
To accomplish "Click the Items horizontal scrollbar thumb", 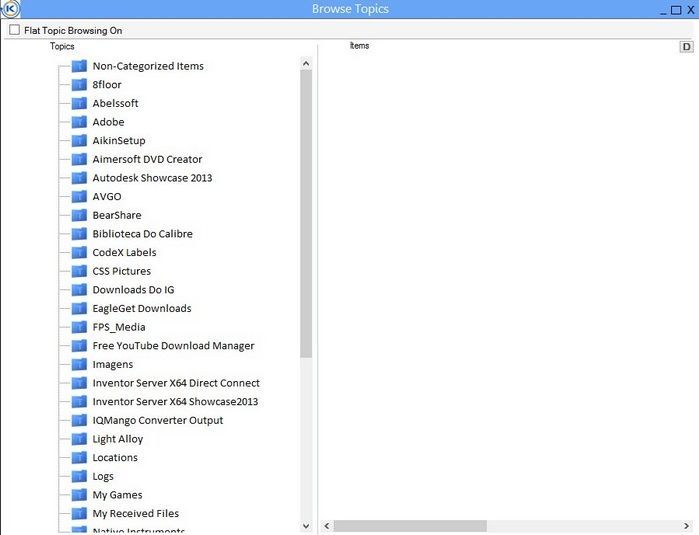I will [410, 526].
